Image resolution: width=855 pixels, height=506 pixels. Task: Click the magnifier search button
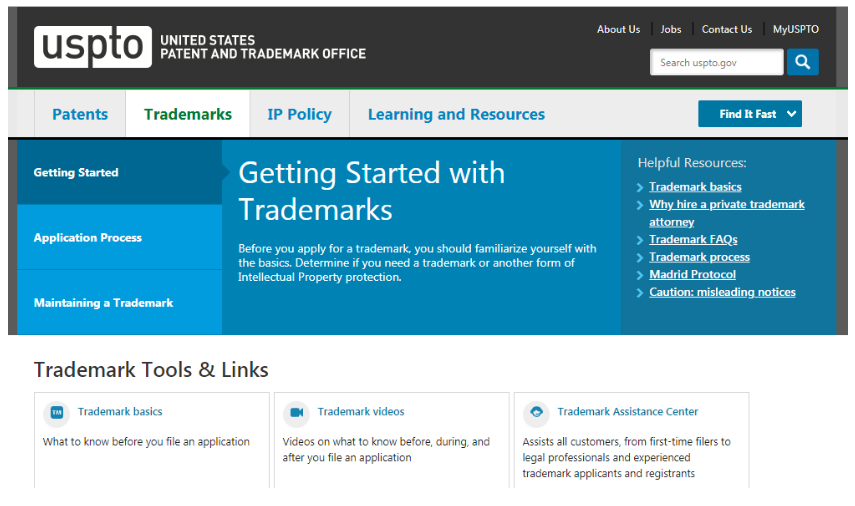click(802, 62)
